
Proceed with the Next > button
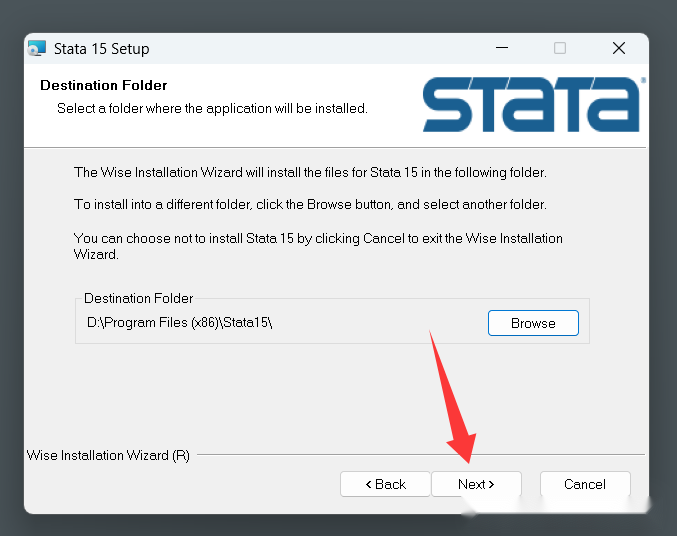coord(476,484)
